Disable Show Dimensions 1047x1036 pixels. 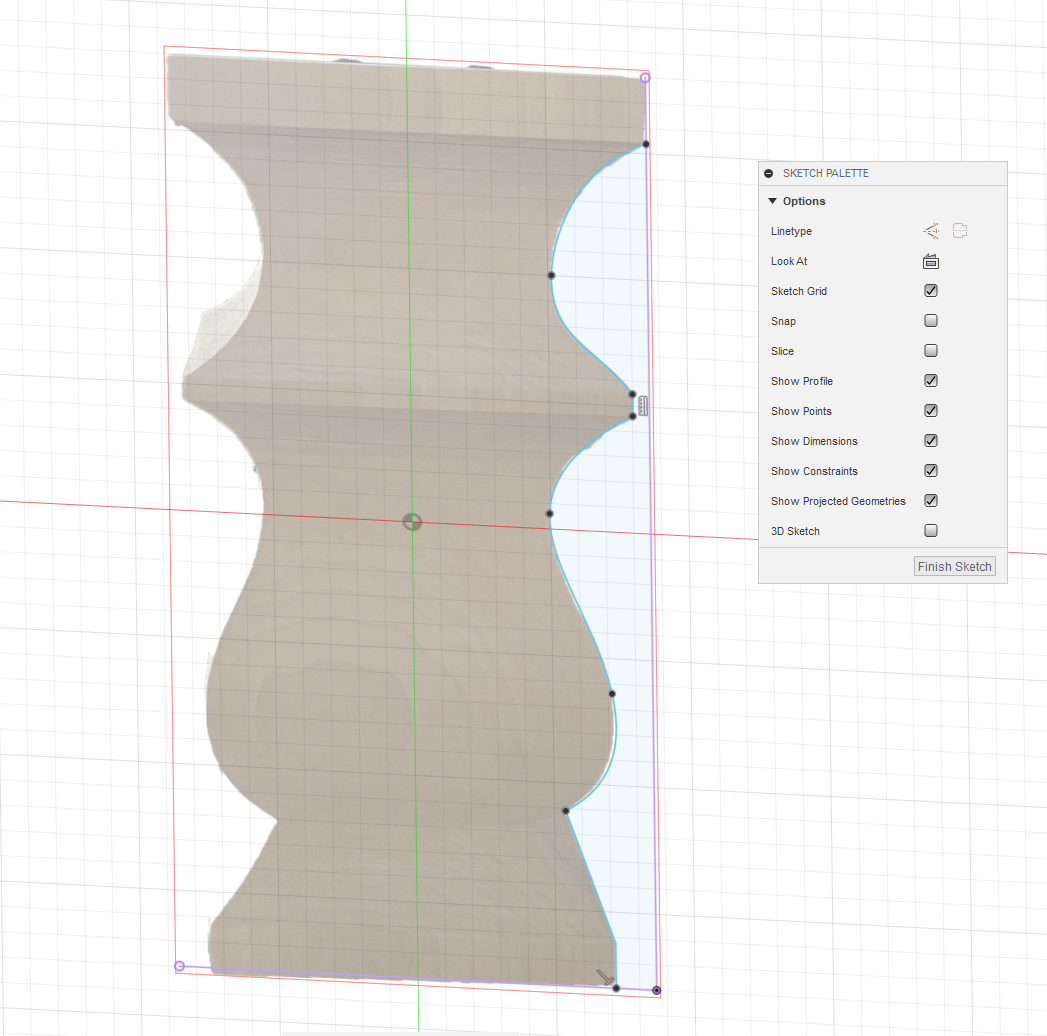pos(930,440)
